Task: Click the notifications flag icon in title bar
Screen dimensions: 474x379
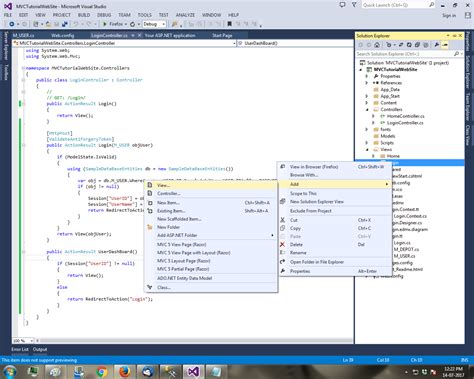Action: coord(354,5)
